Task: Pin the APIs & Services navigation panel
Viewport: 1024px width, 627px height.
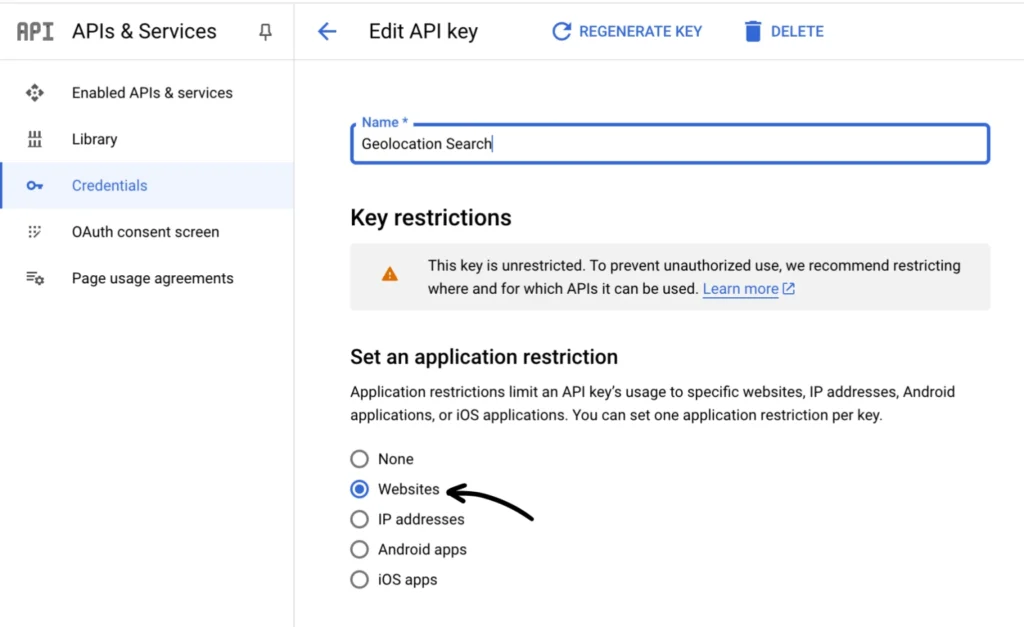Action: click(x=265, y=32)
